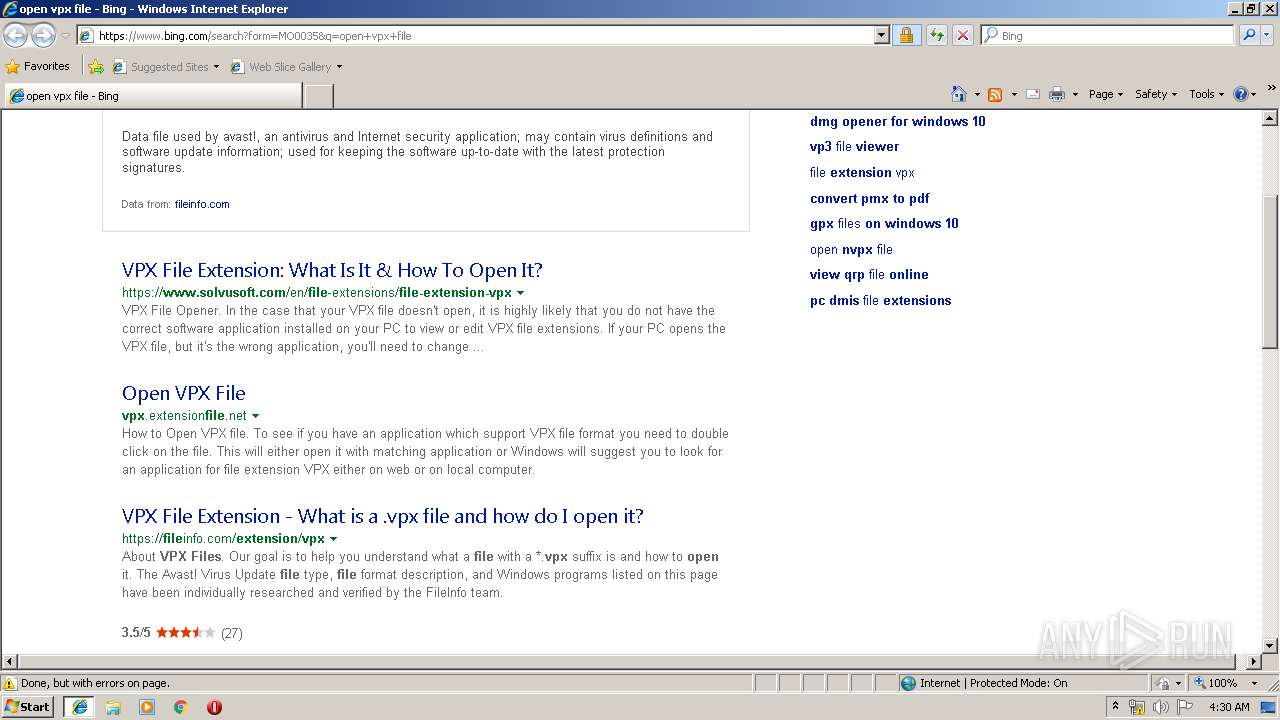Click related search 'view qrp file online'

(x=869, y=274)
